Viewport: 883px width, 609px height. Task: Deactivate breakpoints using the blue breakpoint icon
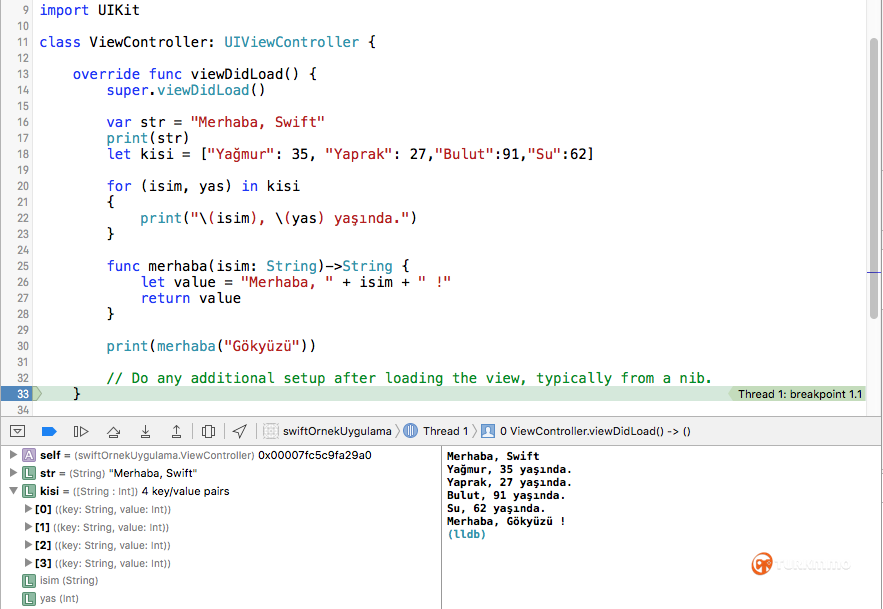coord(49,431)
